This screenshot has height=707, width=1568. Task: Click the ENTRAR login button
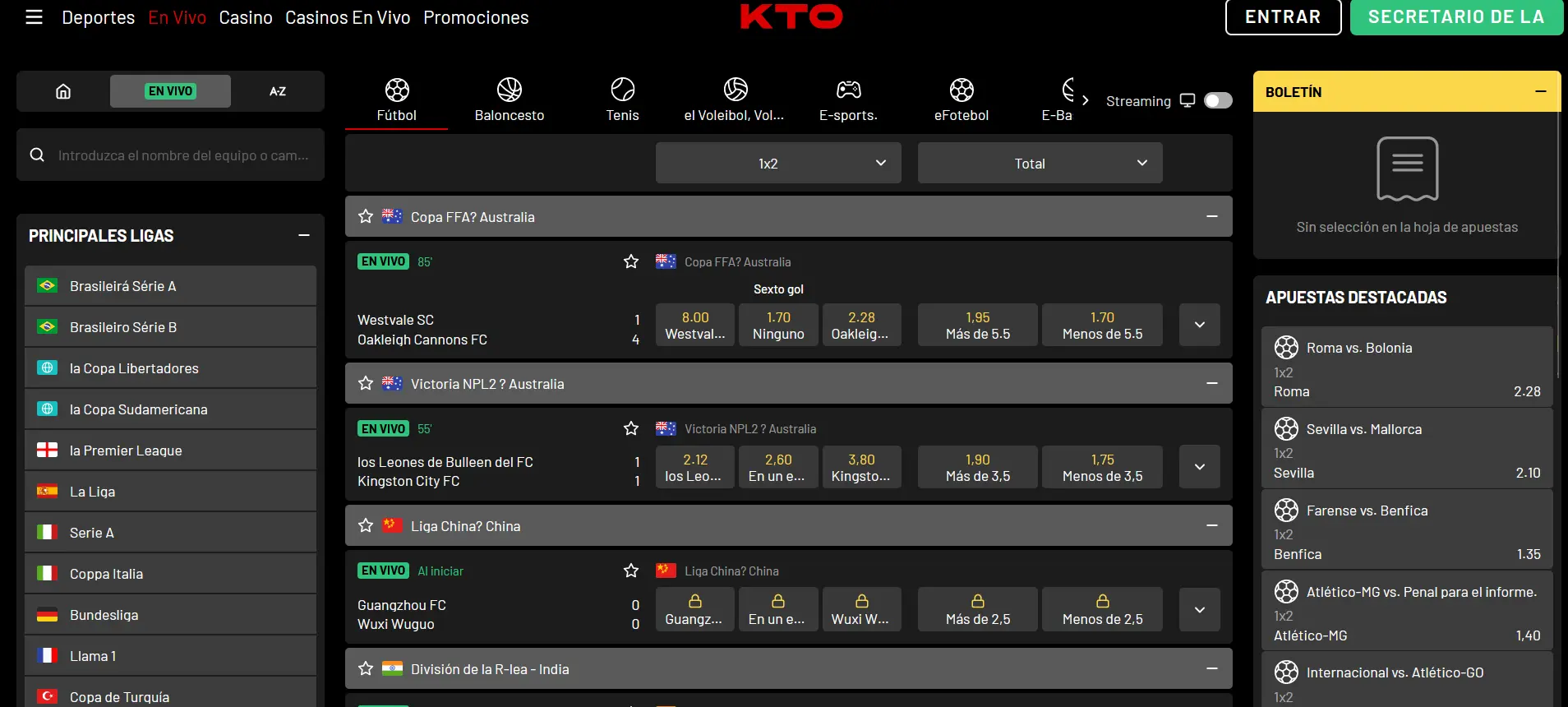click(x=1283, y=16)
